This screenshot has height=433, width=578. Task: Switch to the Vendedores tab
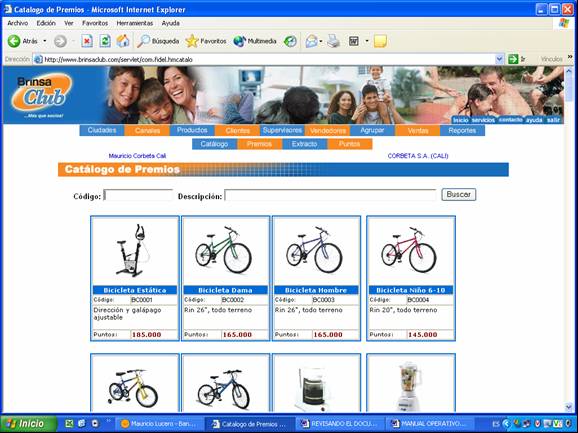point(328,130)
